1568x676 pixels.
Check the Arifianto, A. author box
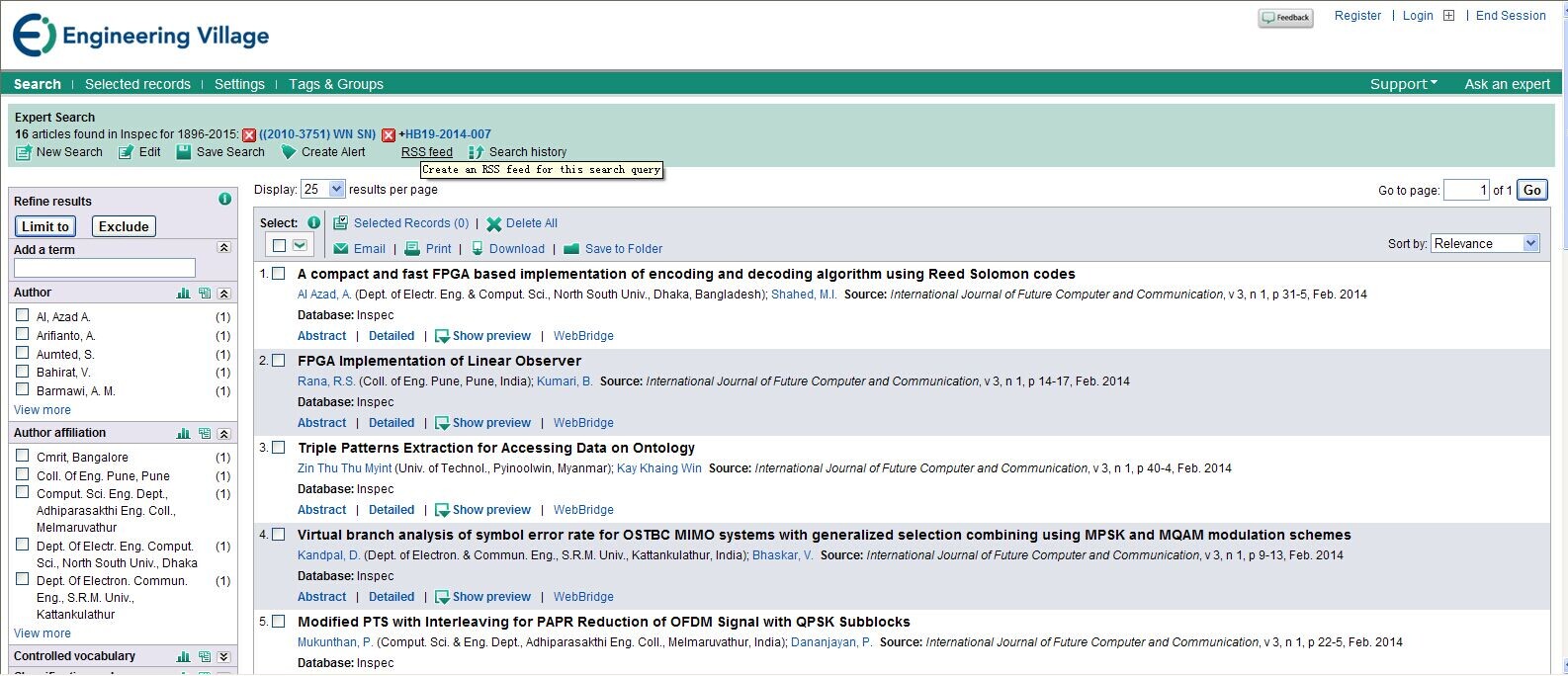click(x=22, y=334)
